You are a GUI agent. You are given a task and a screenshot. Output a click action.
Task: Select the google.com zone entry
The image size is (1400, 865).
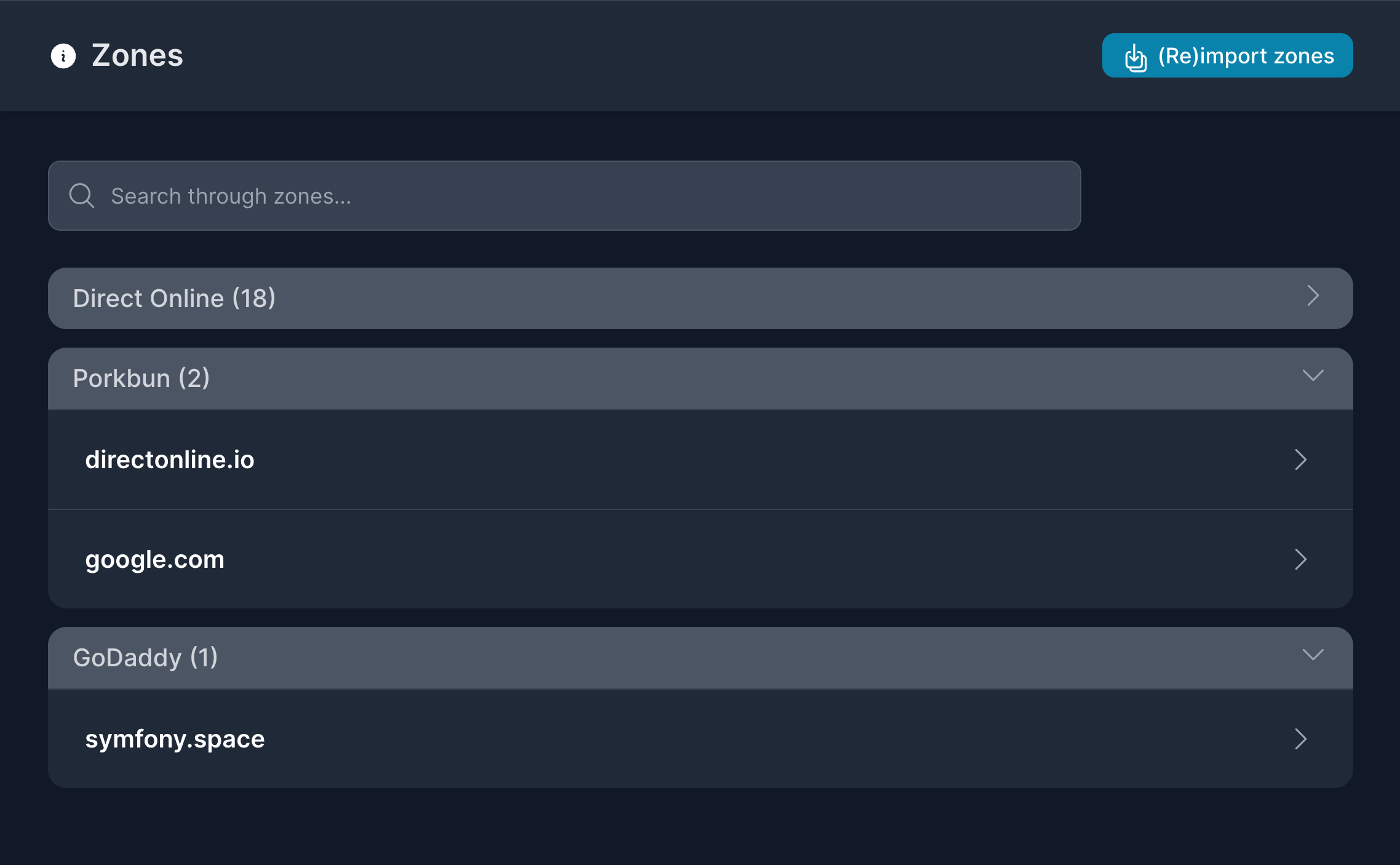tap(155, 559)
